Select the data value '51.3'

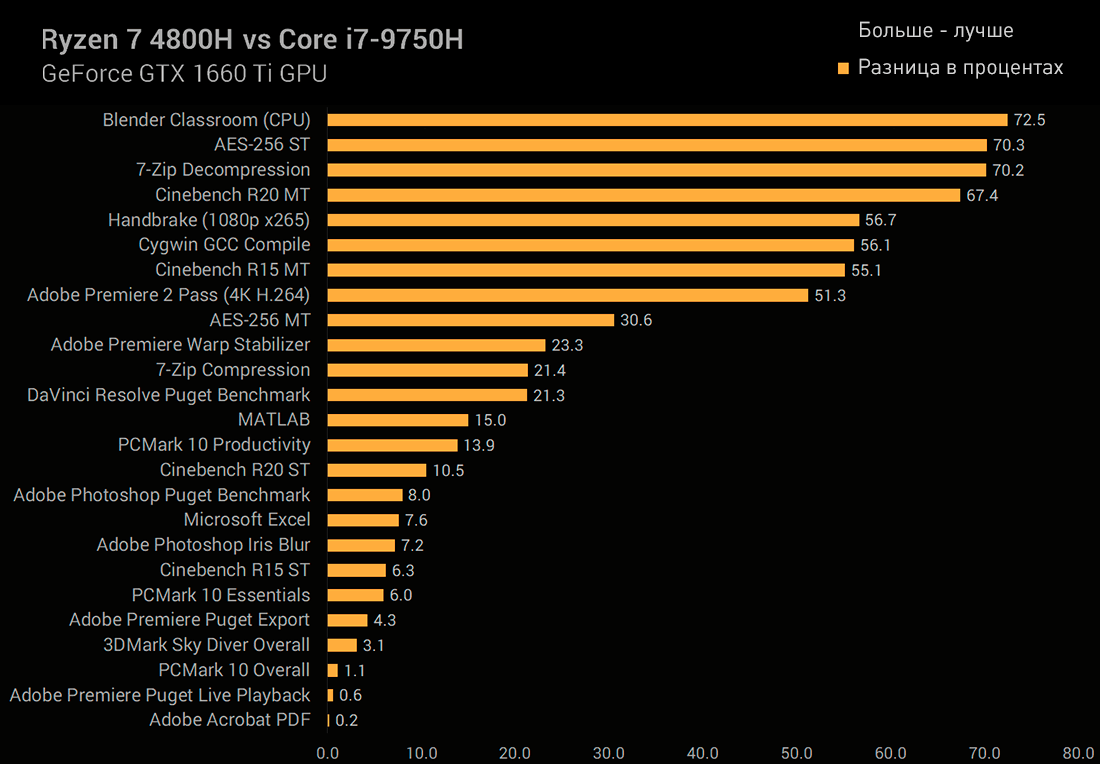click(x=830, y=295)
